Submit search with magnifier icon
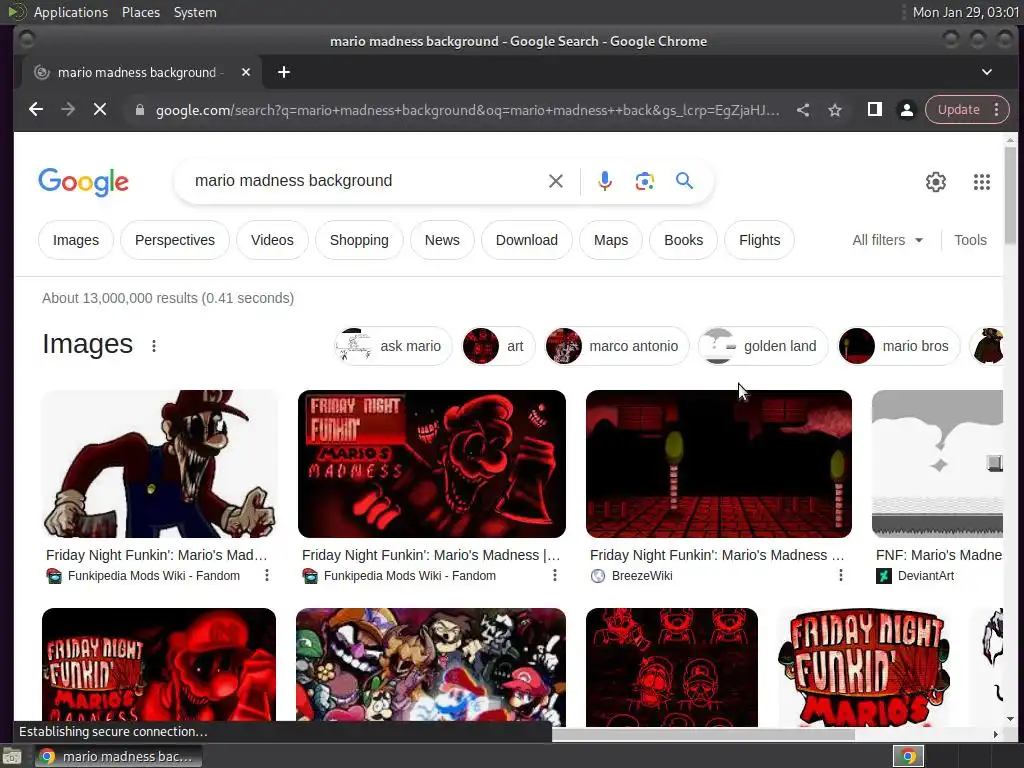This screenshot has width=1024, height=768. tap(684, 181)
